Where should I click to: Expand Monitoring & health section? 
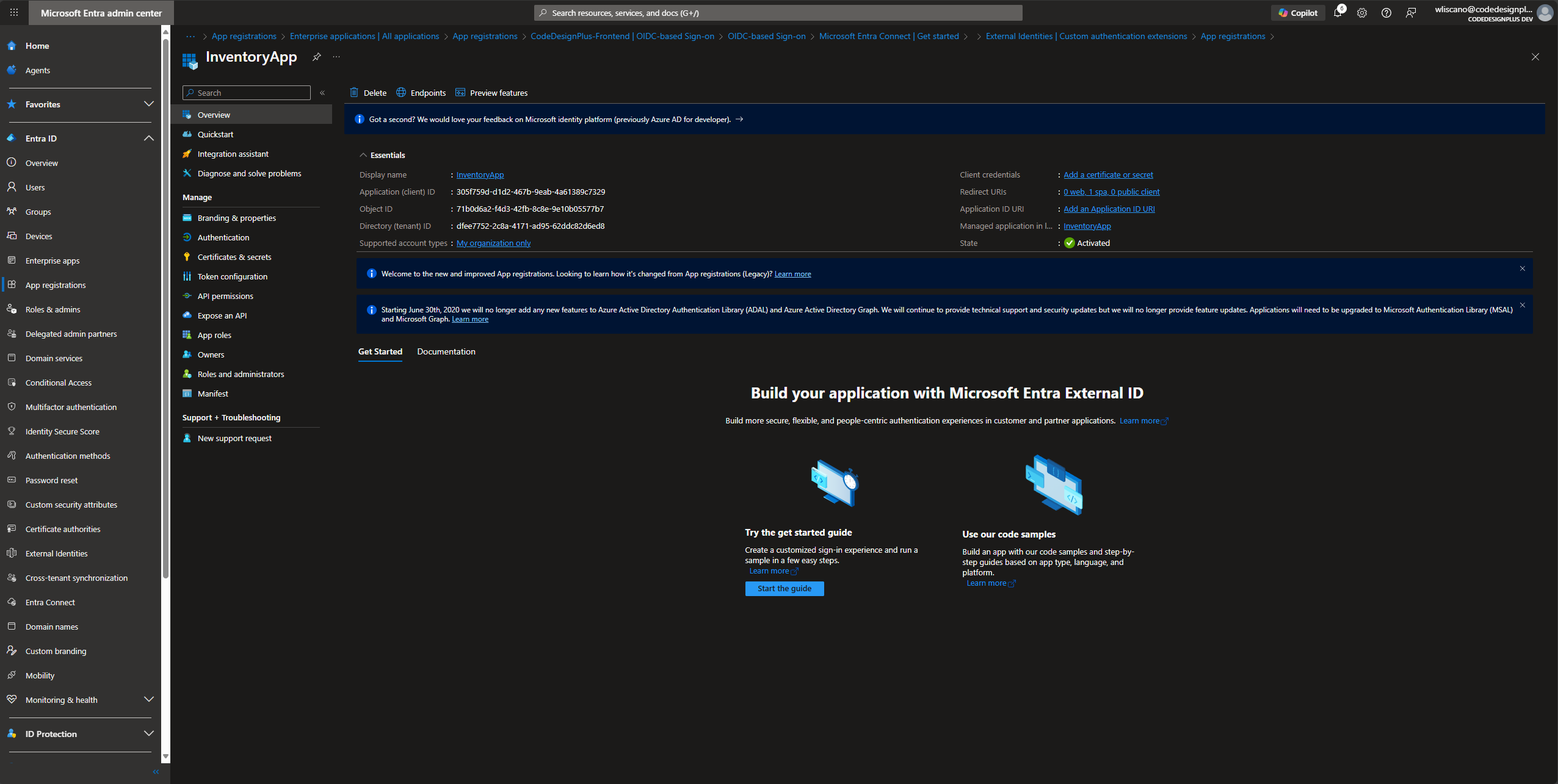point(148,699)
